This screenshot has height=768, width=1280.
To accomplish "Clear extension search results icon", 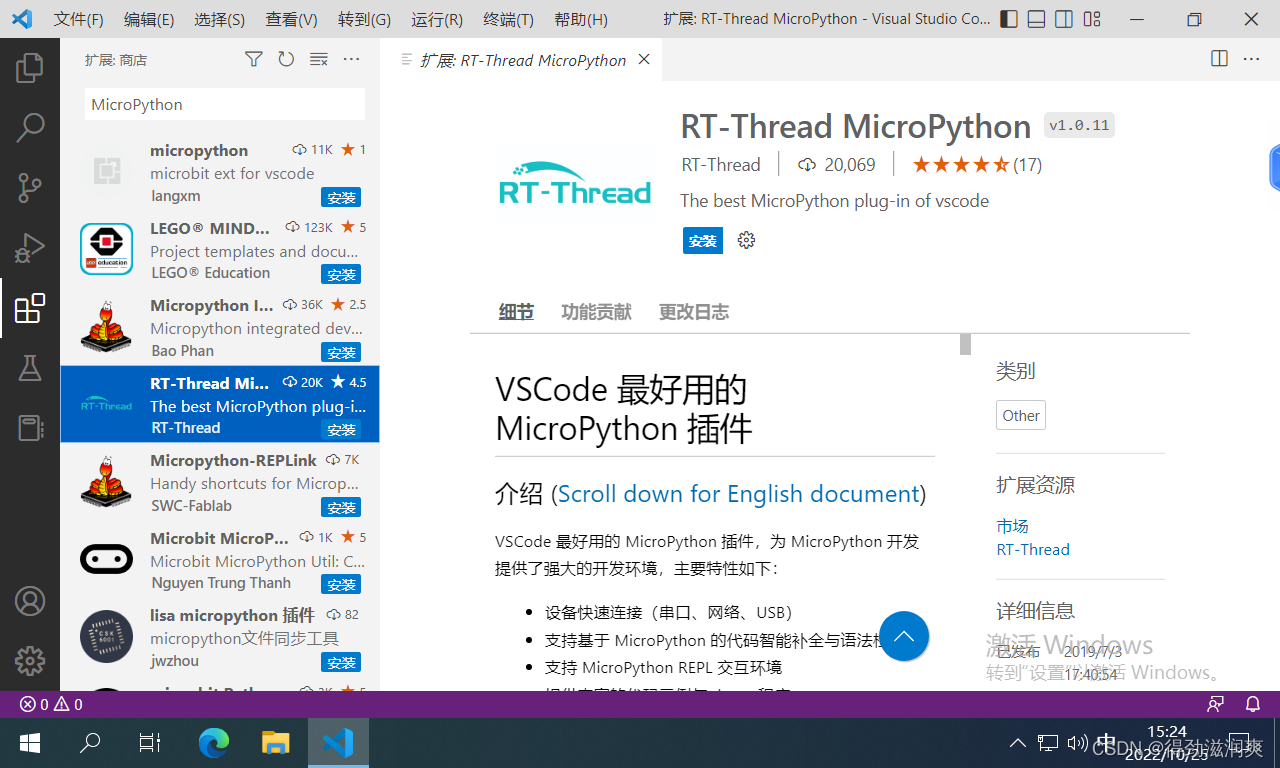I will (319, 60).
